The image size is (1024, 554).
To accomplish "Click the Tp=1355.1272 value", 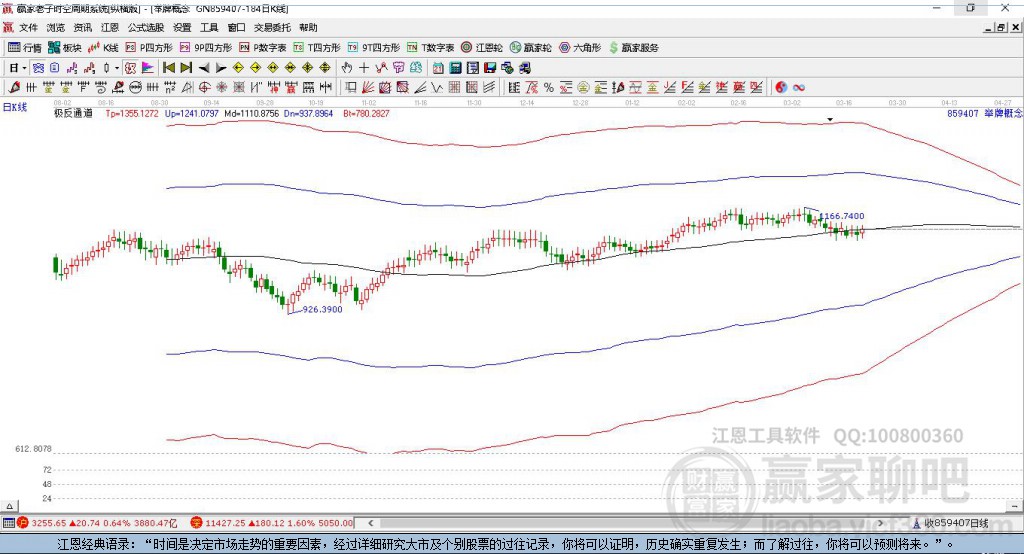I will [x=132, y=113].
